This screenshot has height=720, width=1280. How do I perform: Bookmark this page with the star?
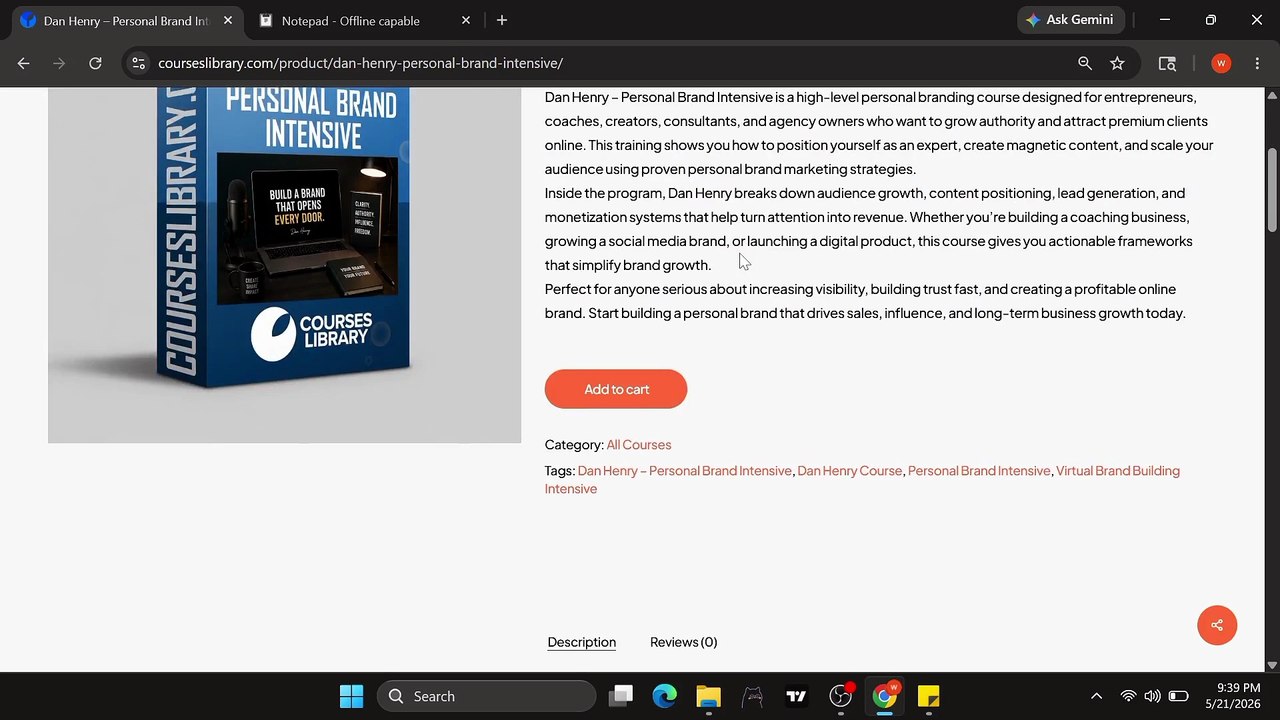coord(1117,63)
